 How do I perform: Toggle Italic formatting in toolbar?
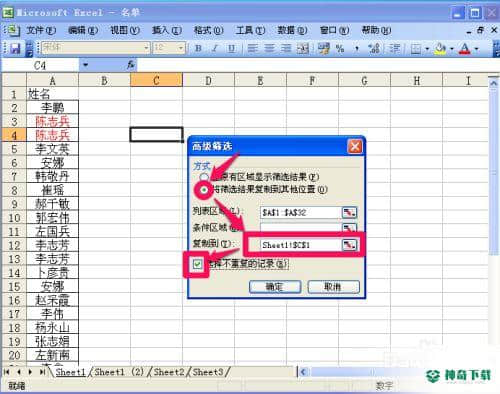215,49
